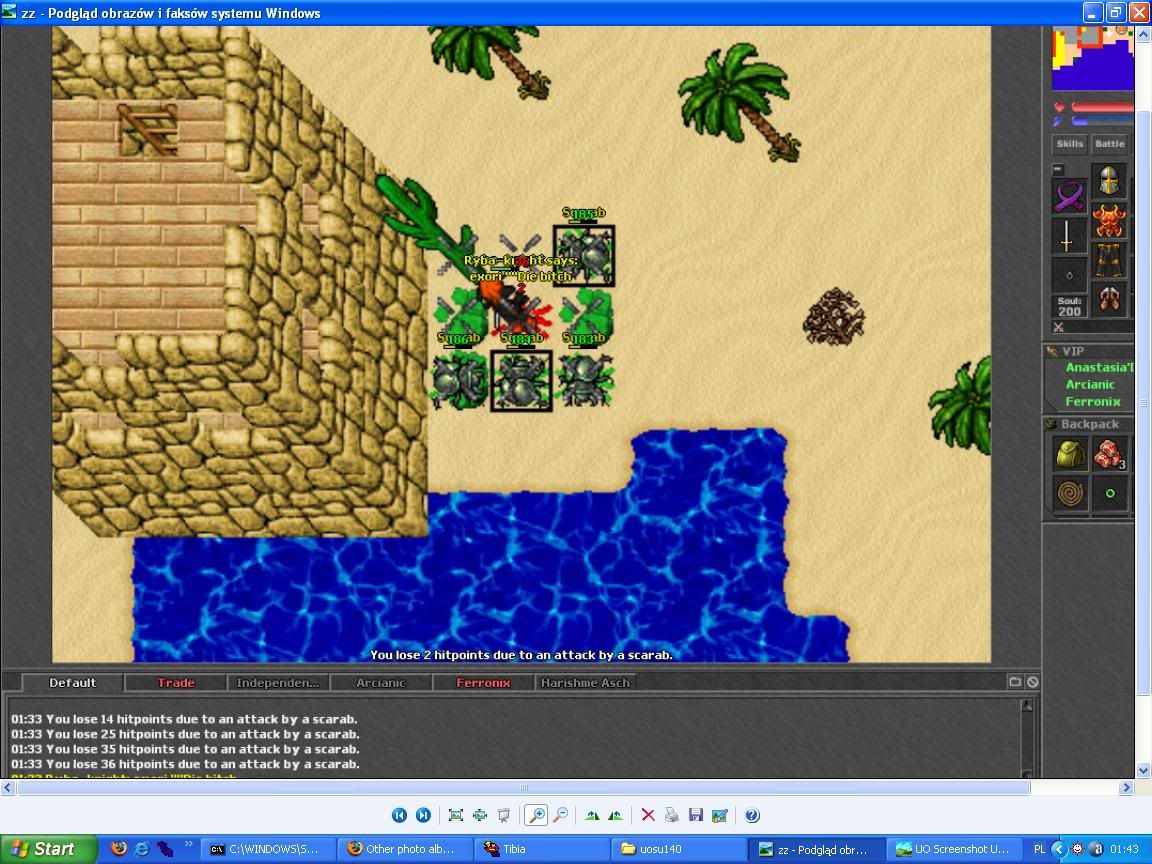This screenshot has width=1152, height=864.
Task: Click the floppy disk Copy To icon
Action: [x=696, y=815]
